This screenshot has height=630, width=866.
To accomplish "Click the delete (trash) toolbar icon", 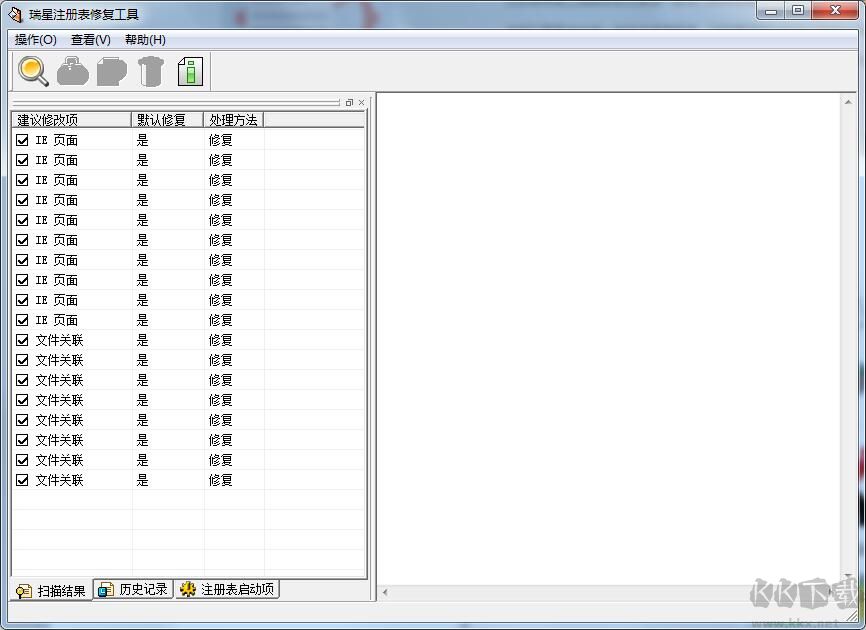I will click(x=150, y=71).
